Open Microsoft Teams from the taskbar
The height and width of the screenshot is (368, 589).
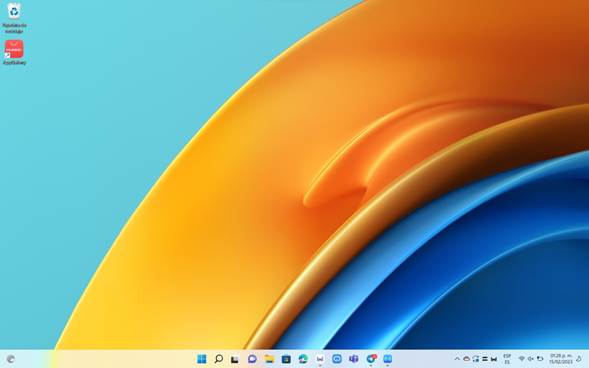click(x=354, y=359)
